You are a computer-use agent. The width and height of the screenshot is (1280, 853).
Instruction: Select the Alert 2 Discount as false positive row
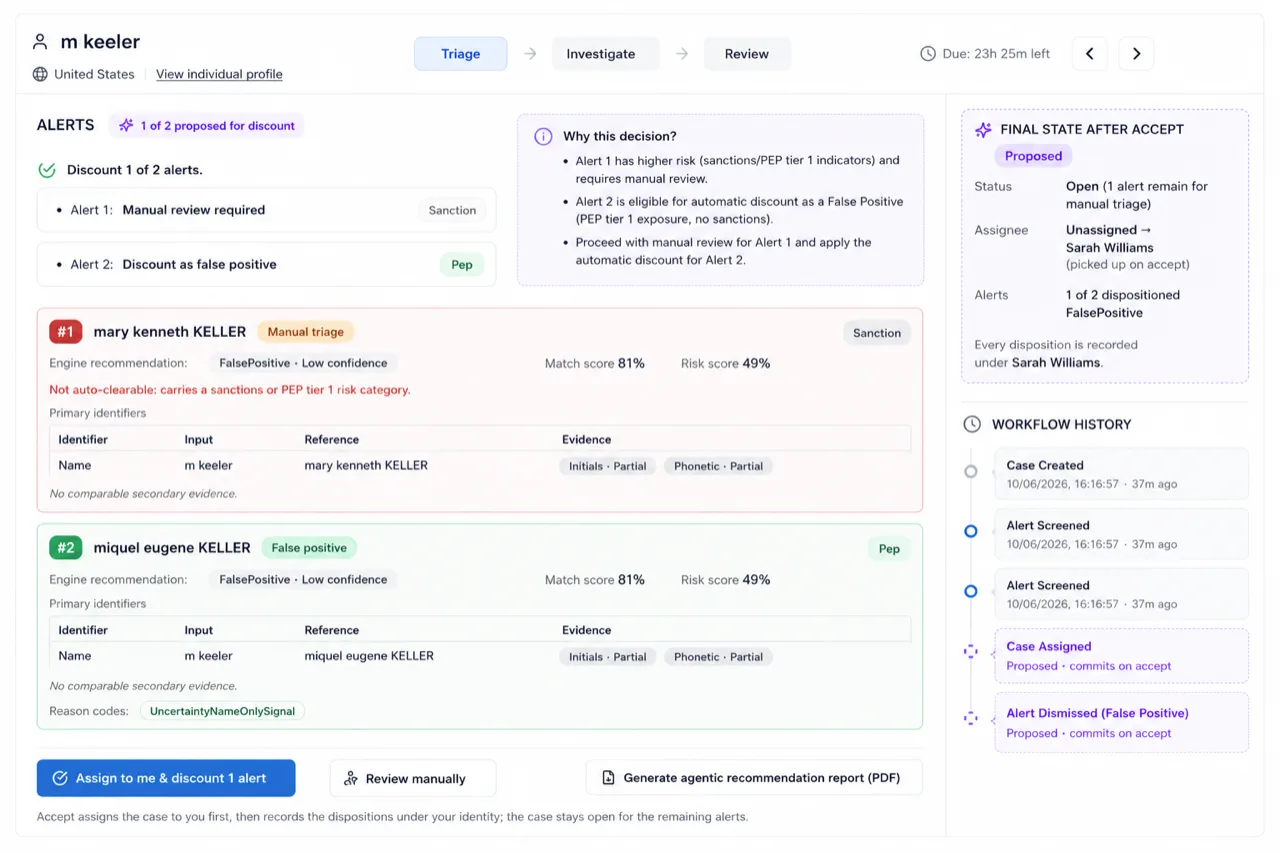tap(266, 264)
